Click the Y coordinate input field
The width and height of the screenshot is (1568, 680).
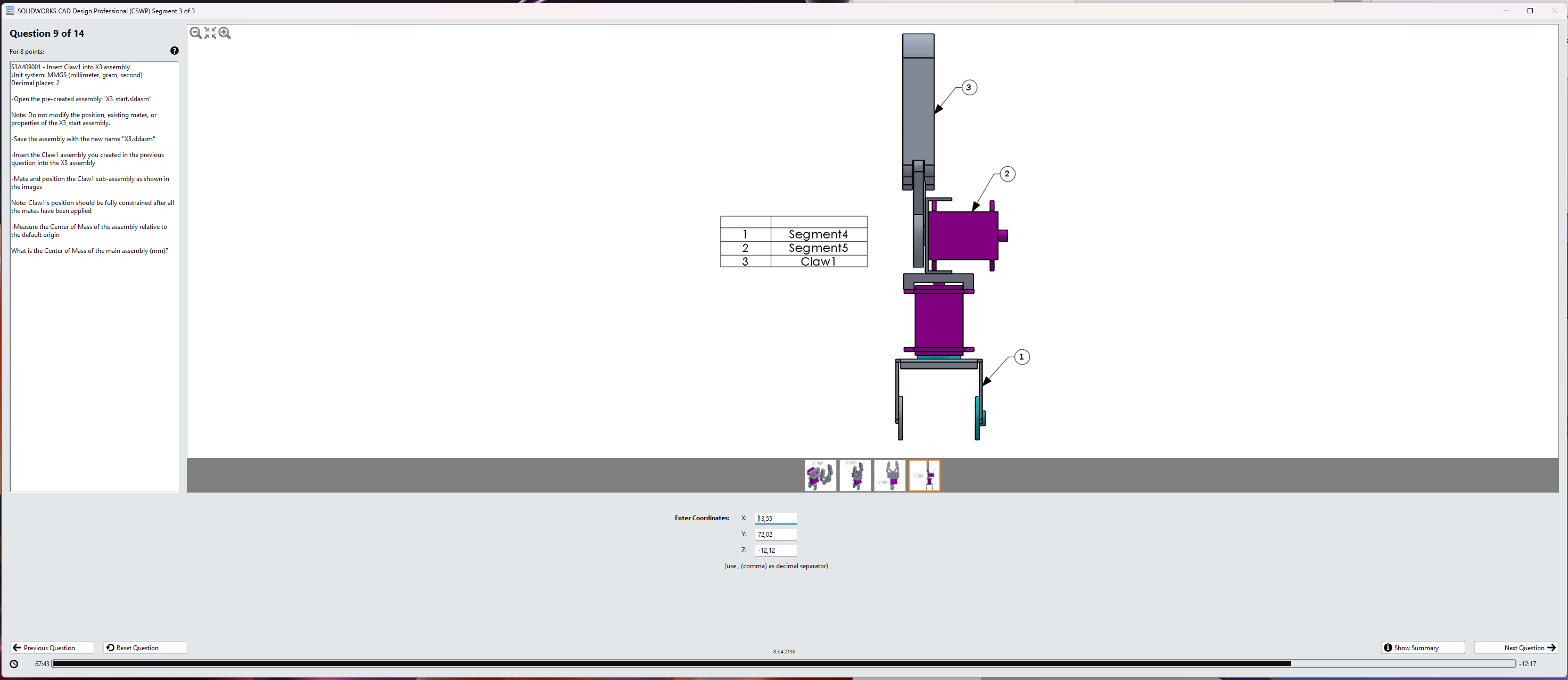(775, 535)
